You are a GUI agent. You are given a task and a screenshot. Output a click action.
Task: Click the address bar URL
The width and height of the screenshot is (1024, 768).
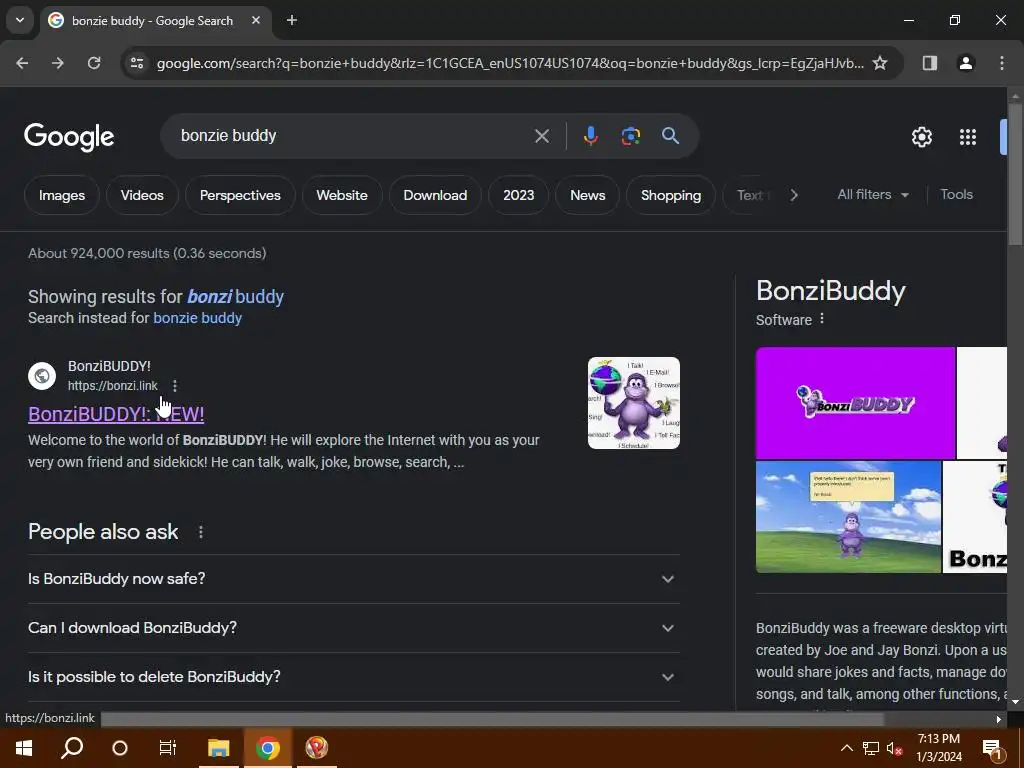510,63
